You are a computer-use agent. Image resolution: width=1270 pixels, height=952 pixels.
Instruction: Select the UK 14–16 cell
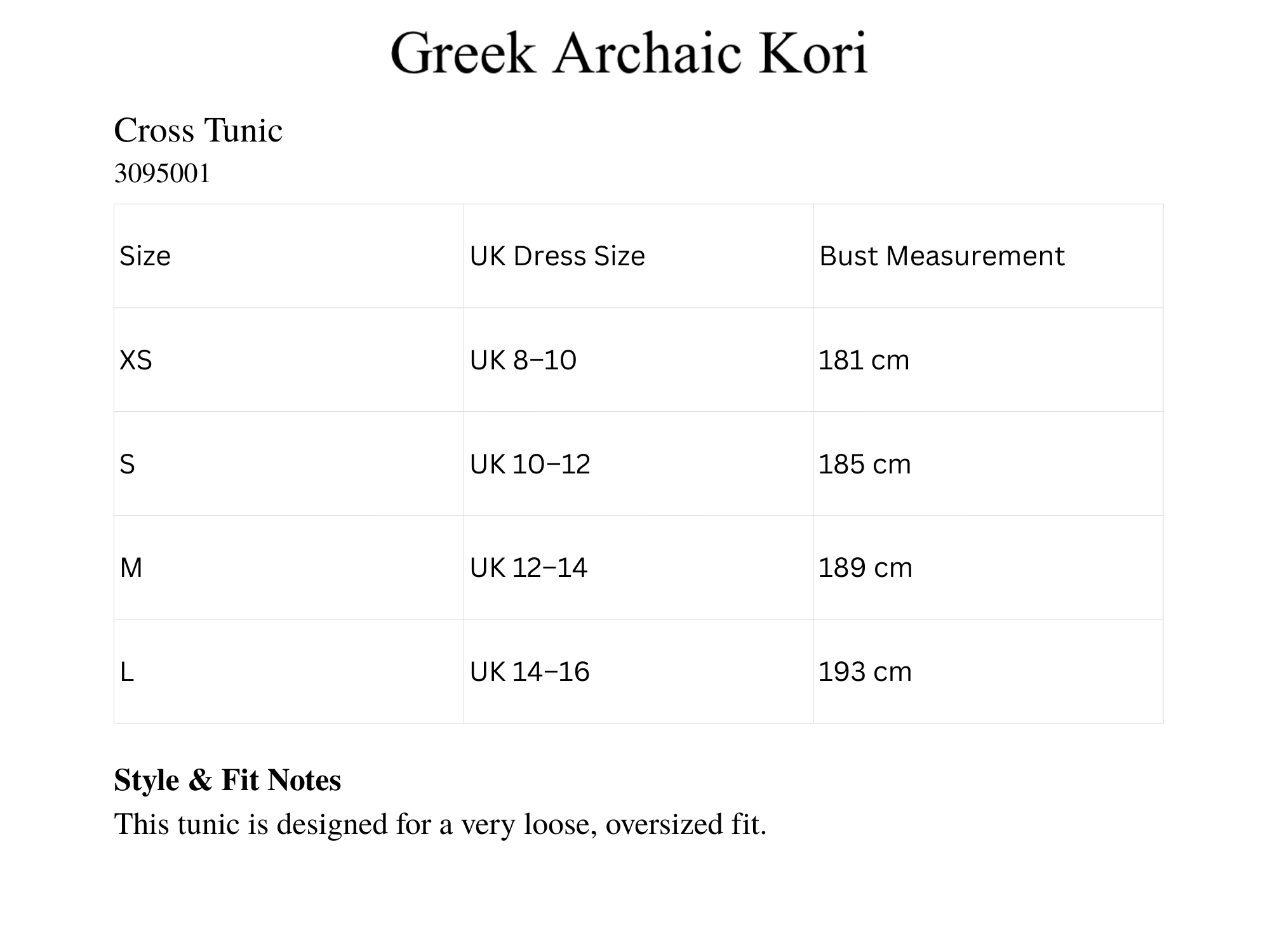tap(530, 672)
